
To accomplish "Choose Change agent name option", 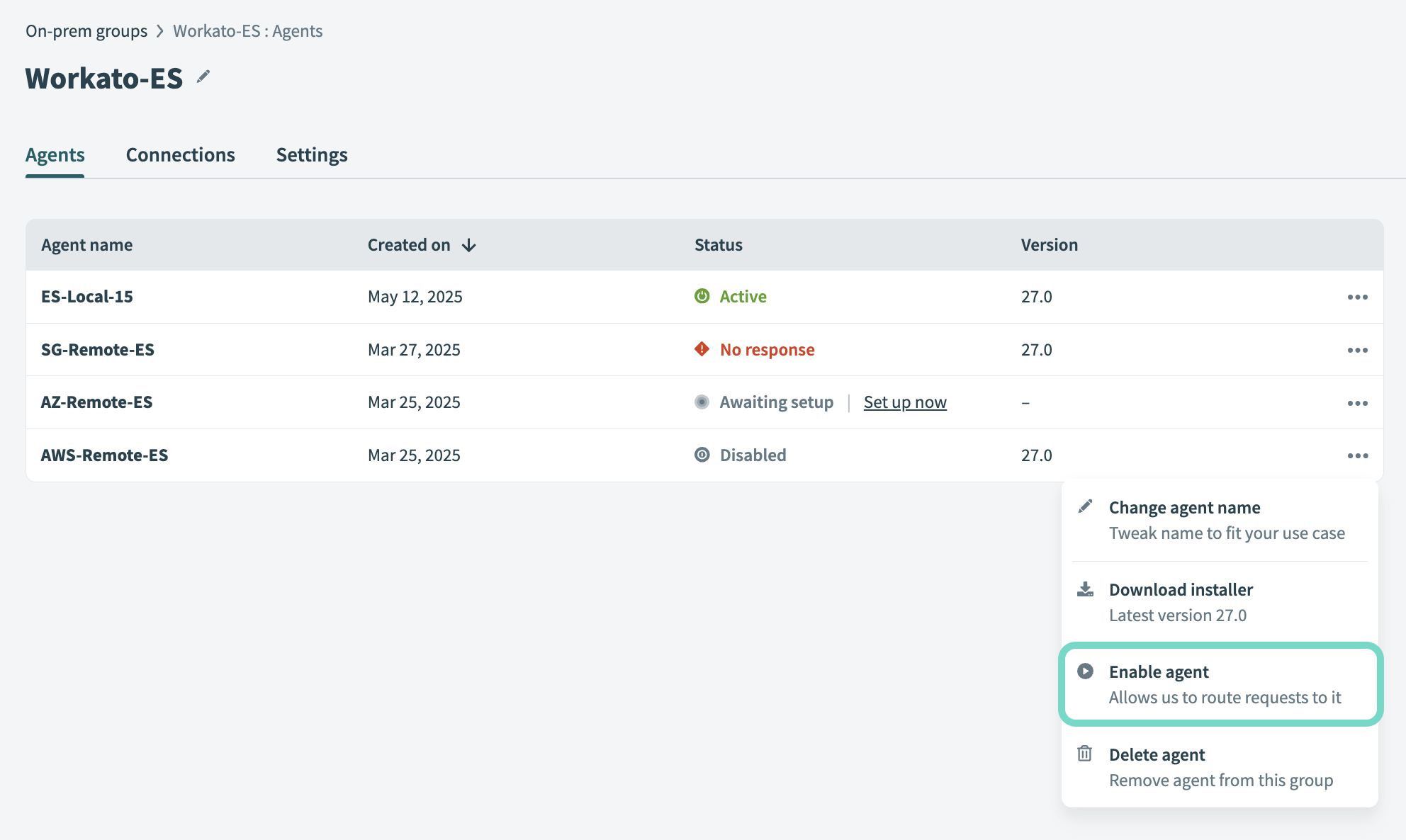I will pyautogui.click(x=1220, y=520).
